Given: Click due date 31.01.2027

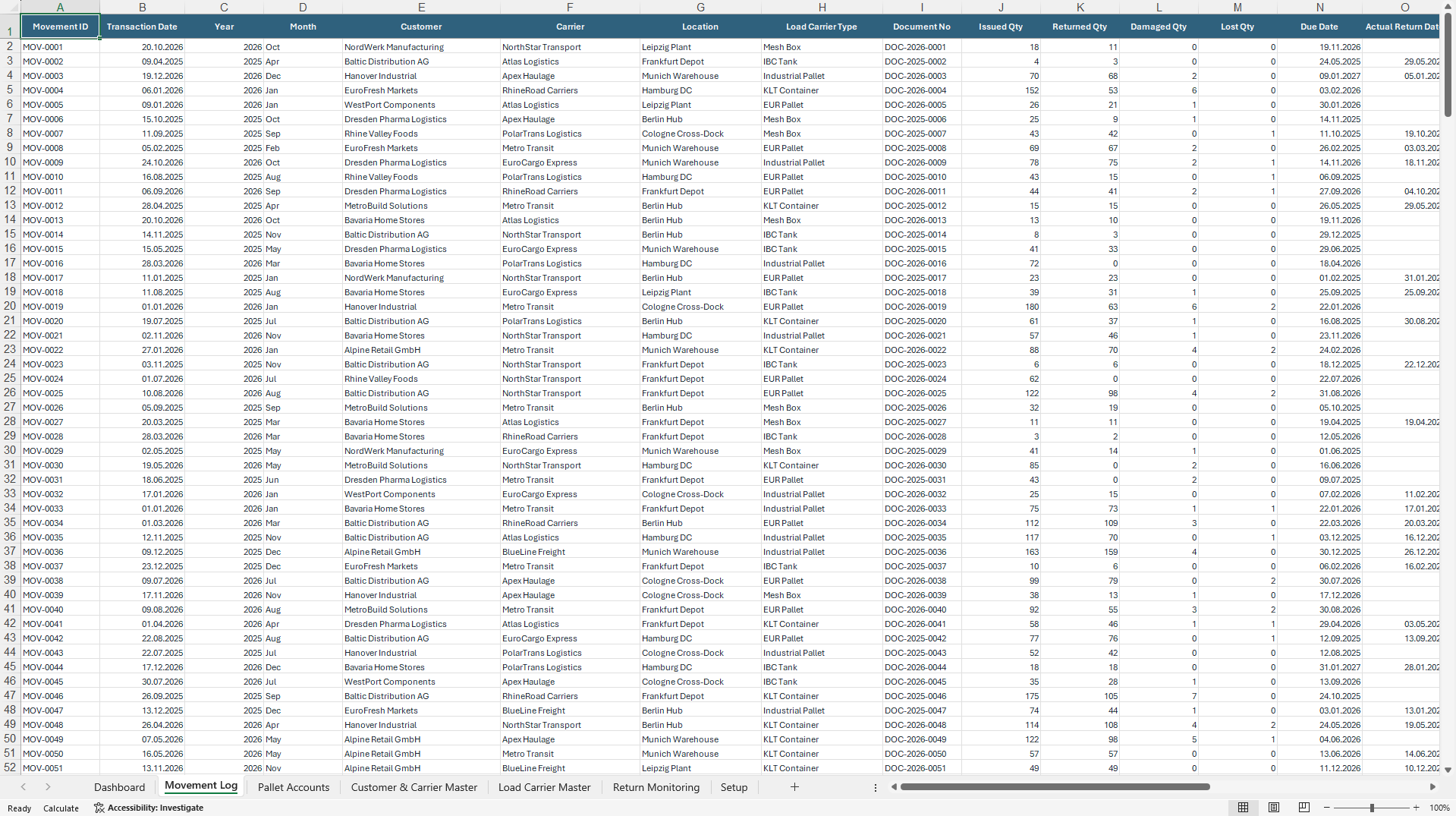Looking at the screenshot, I should pos(1319,667).
